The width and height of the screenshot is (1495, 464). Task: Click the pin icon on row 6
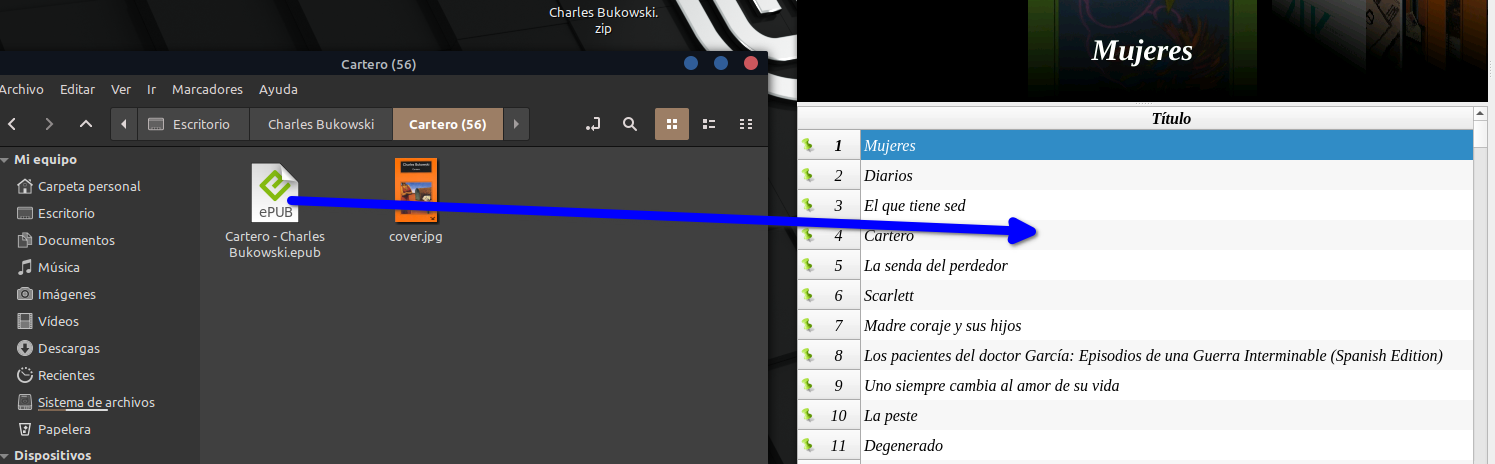(x=808, y=295)
